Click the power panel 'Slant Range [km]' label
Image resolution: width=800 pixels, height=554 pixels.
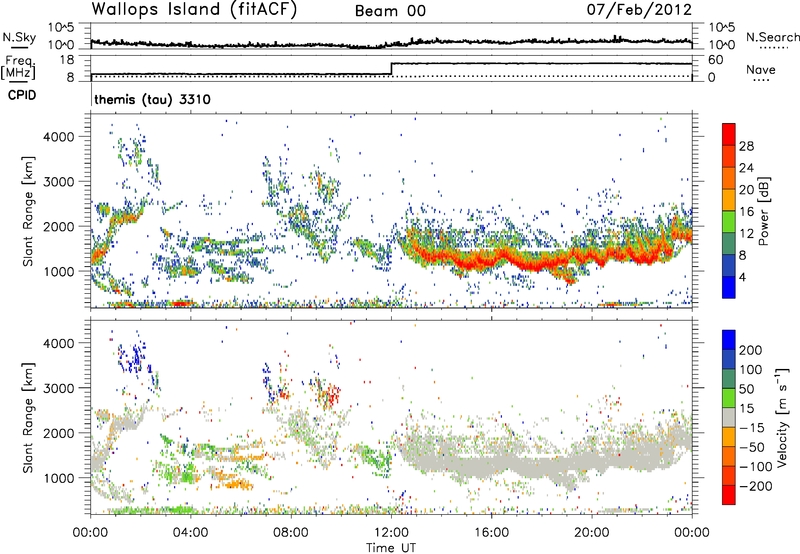[x=28, y=211]
